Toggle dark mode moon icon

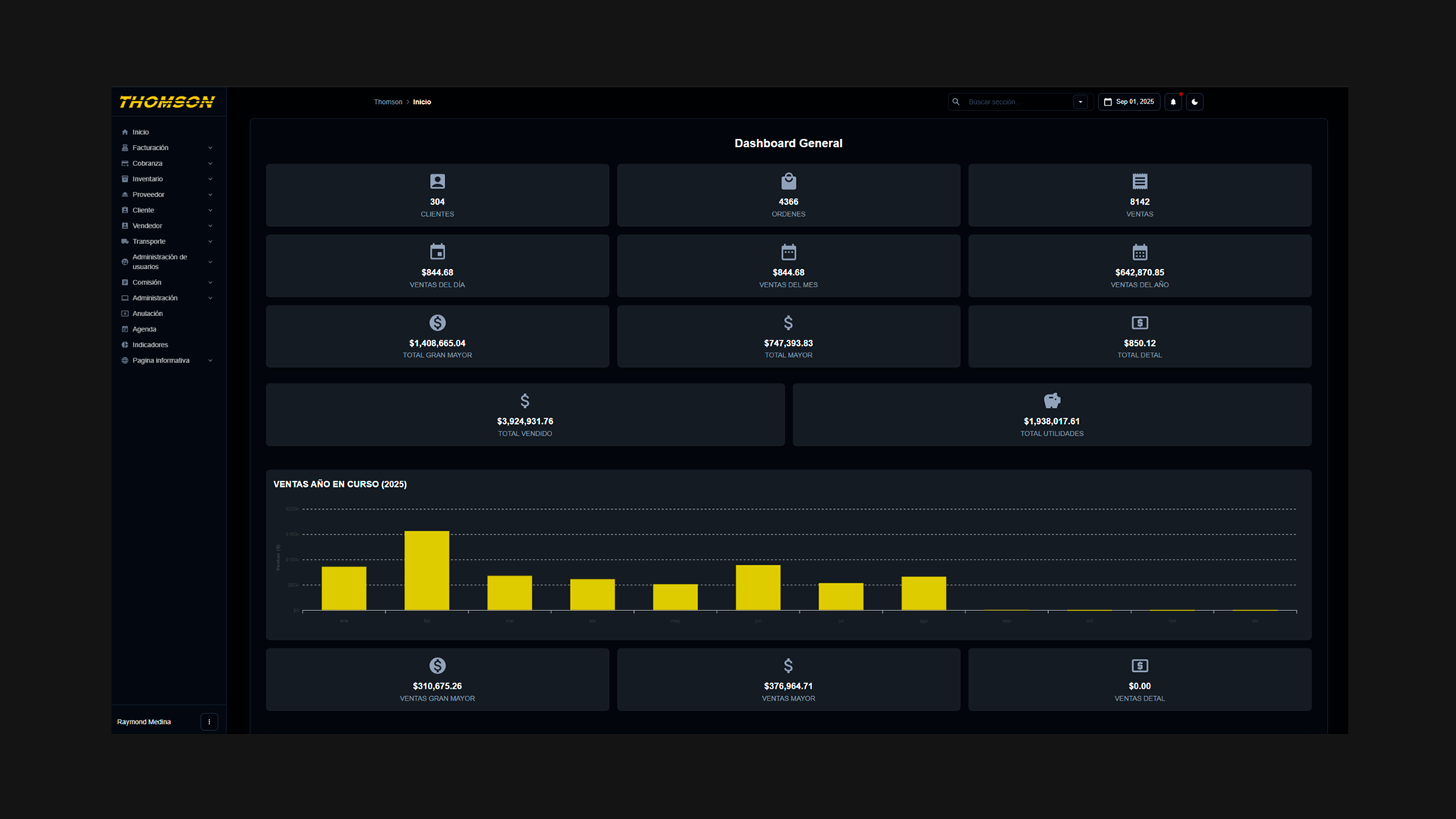pyautogui.click(x=1194, y=102)
